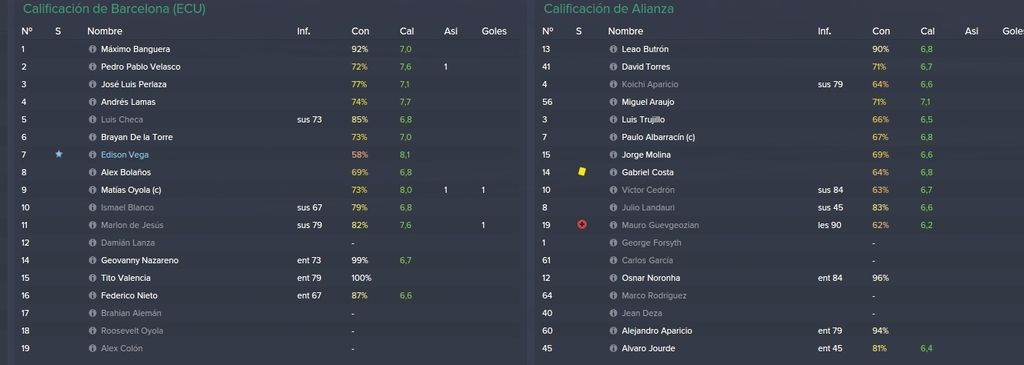1024x365 pixels.
Task: Sort Barcelona table by Con column
Action: click(360, 31)
